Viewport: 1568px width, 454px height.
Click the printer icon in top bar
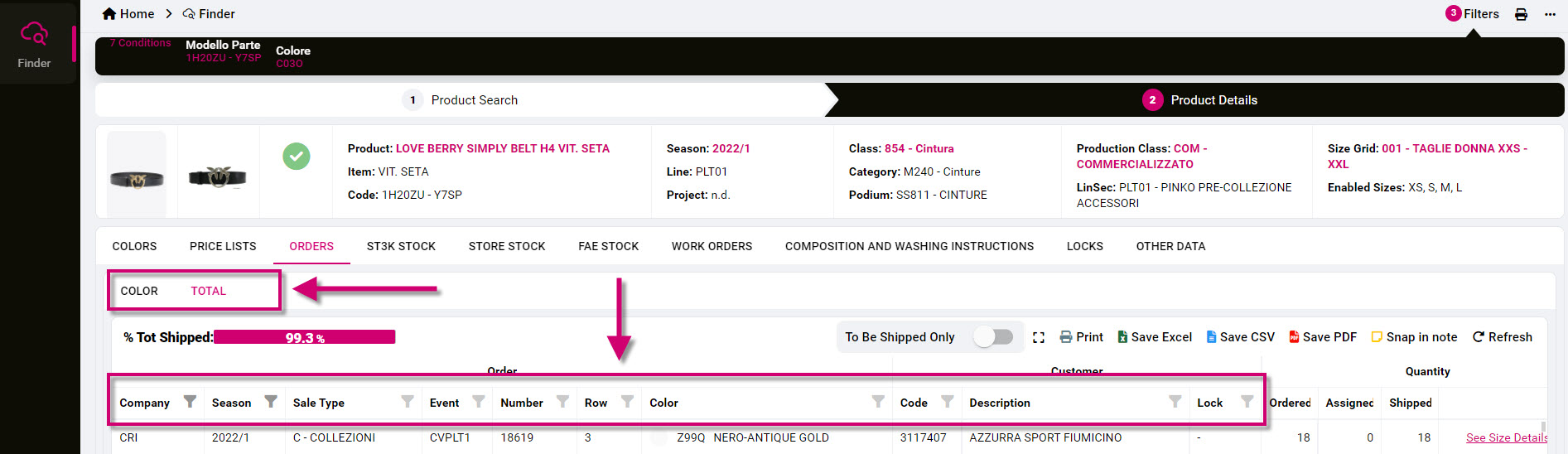[1521, 14]
